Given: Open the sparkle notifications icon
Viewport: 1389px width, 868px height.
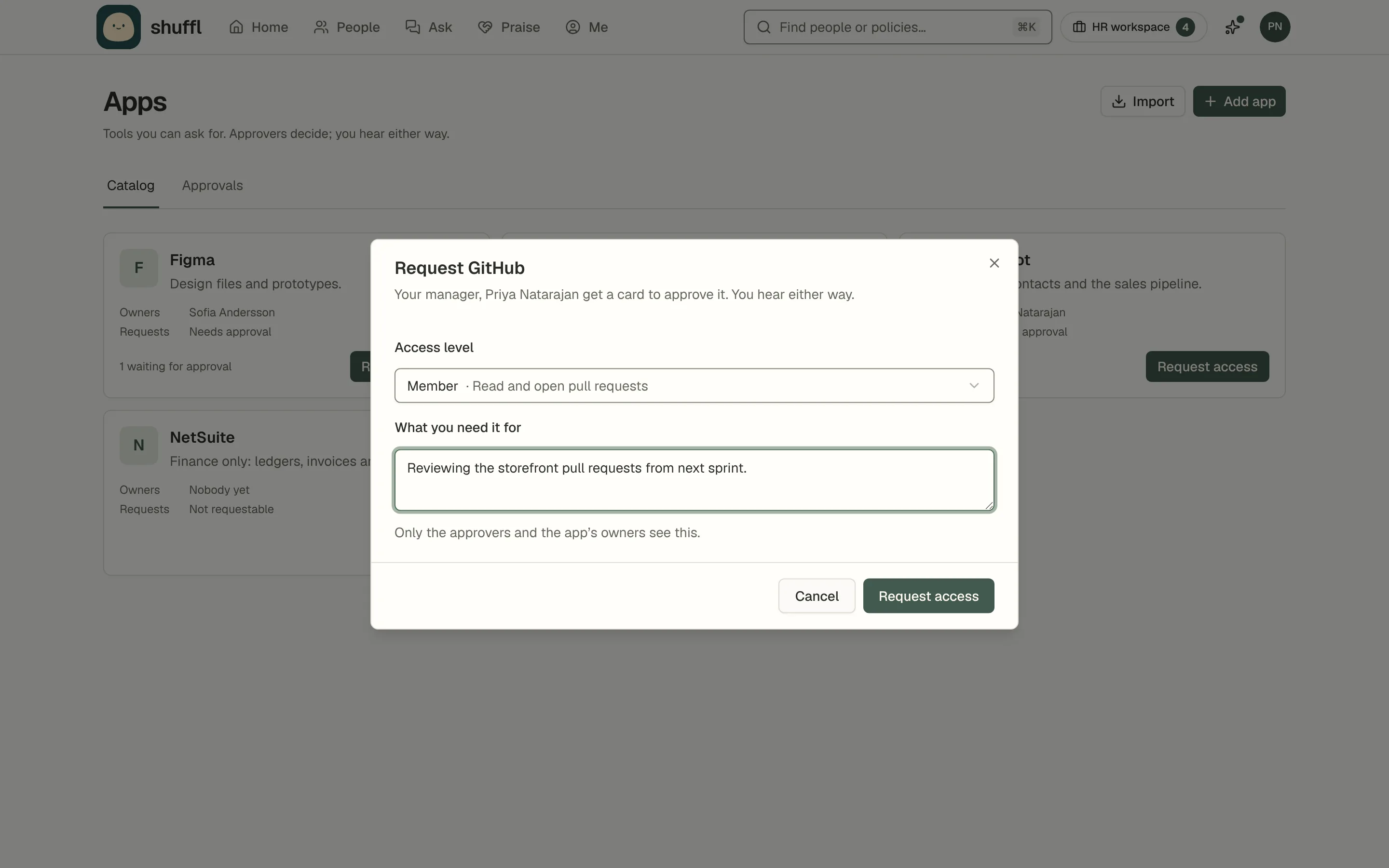Looking at the screenshot, I should (x=1233, y=27).
